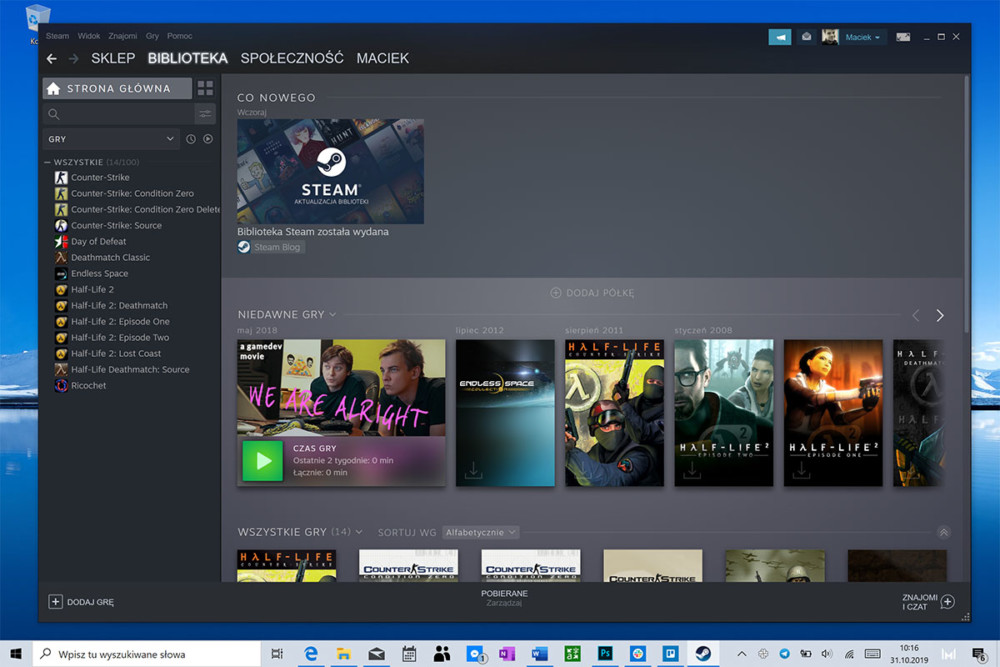Open Photoshop from the taskbar

click(605, 654)
